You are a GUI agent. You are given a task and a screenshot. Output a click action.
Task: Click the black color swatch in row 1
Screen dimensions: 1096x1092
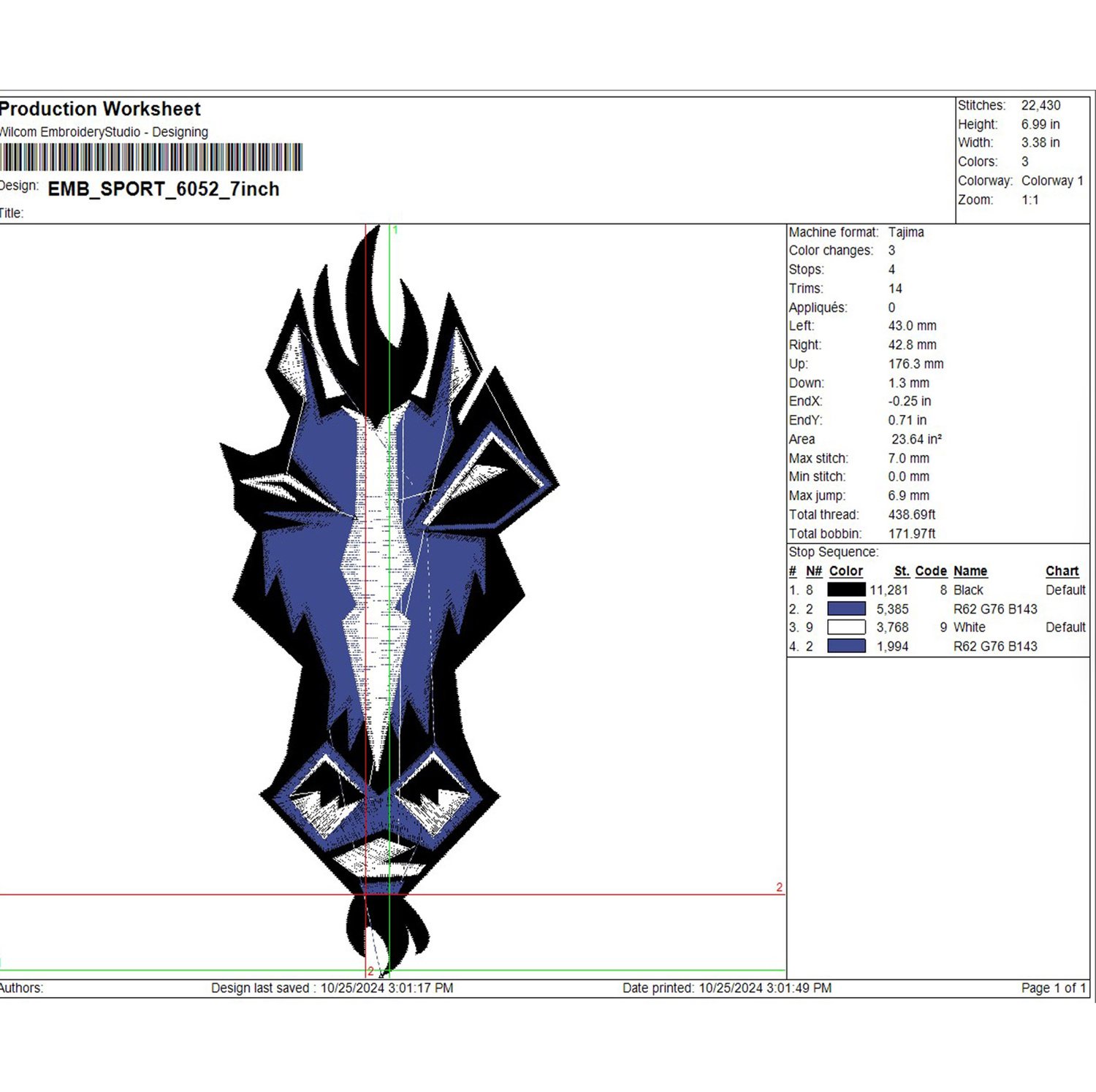846,589
